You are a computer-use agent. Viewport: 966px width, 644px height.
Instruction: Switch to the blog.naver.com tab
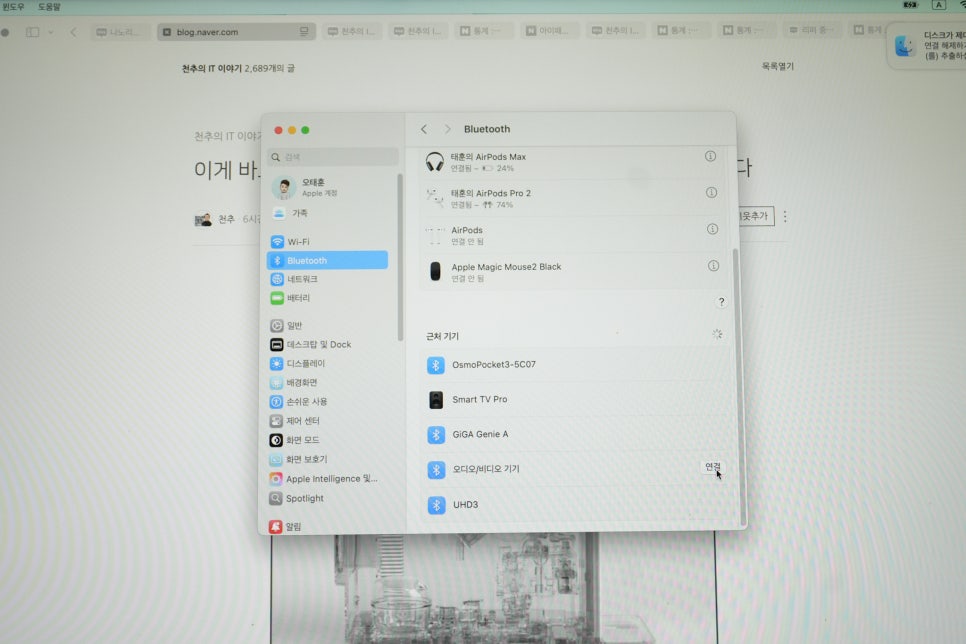pos(237,31)
